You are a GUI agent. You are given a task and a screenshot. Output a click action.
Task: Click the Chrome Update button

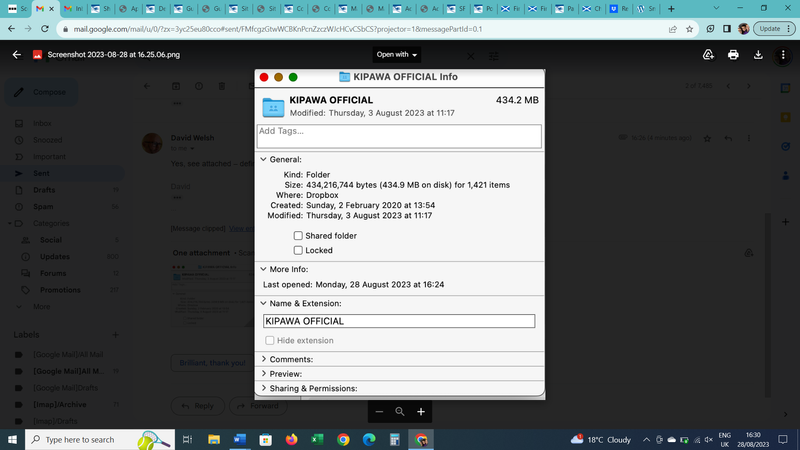point(770,29)
